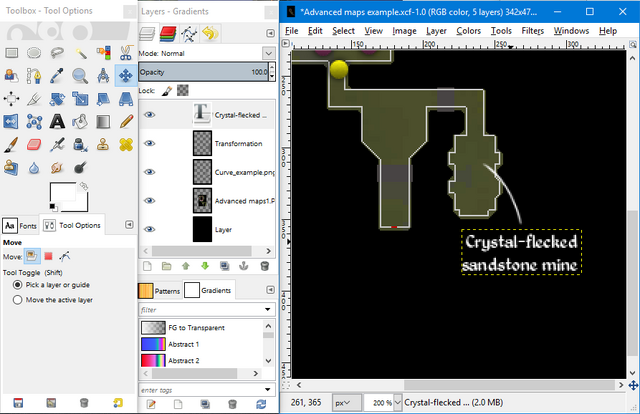Select the Free Select lasso tool
The image size is (640, 414).
pyautogui.click(x=57, y=53)
